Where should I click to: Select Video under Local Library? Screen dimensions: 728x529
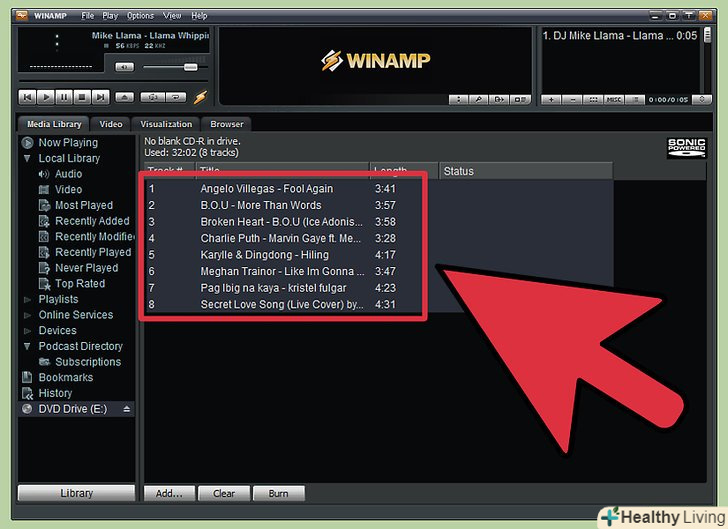pos(68,189)
